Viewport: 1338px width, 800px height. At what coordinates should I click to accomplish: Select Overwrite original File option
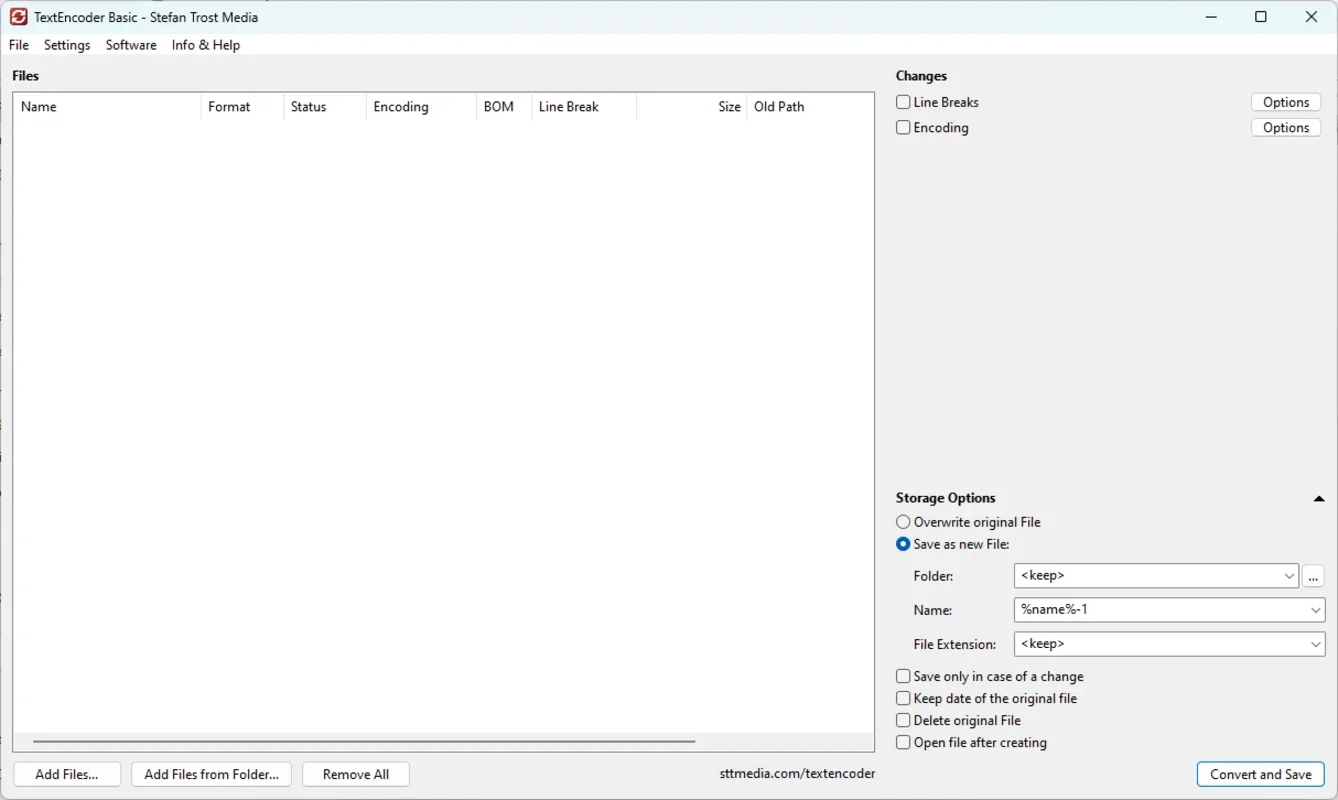pos(904,522)
